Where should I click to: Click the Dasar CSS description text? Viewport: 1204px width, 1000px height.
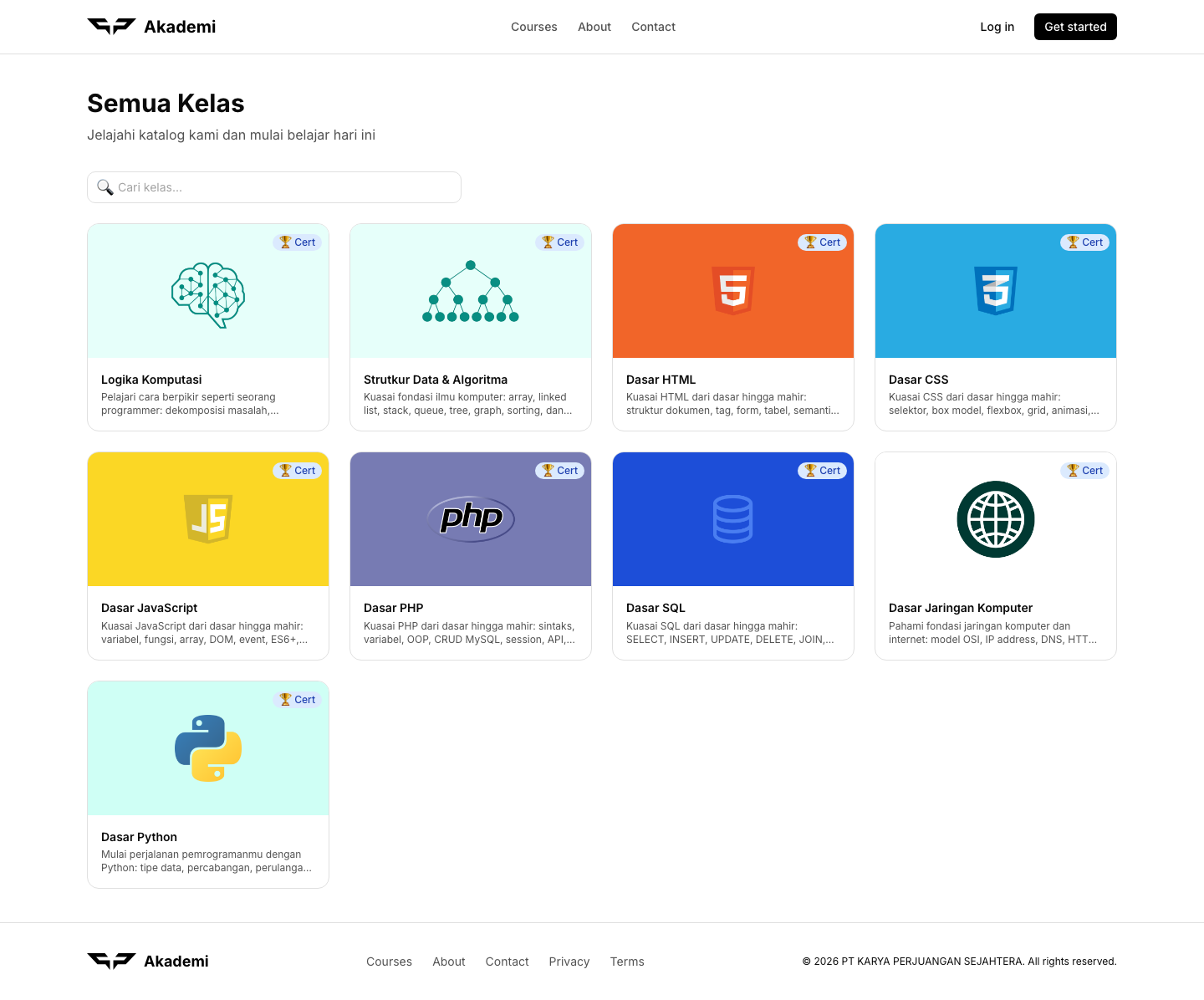pyautogui.click(x=994, y=404)
